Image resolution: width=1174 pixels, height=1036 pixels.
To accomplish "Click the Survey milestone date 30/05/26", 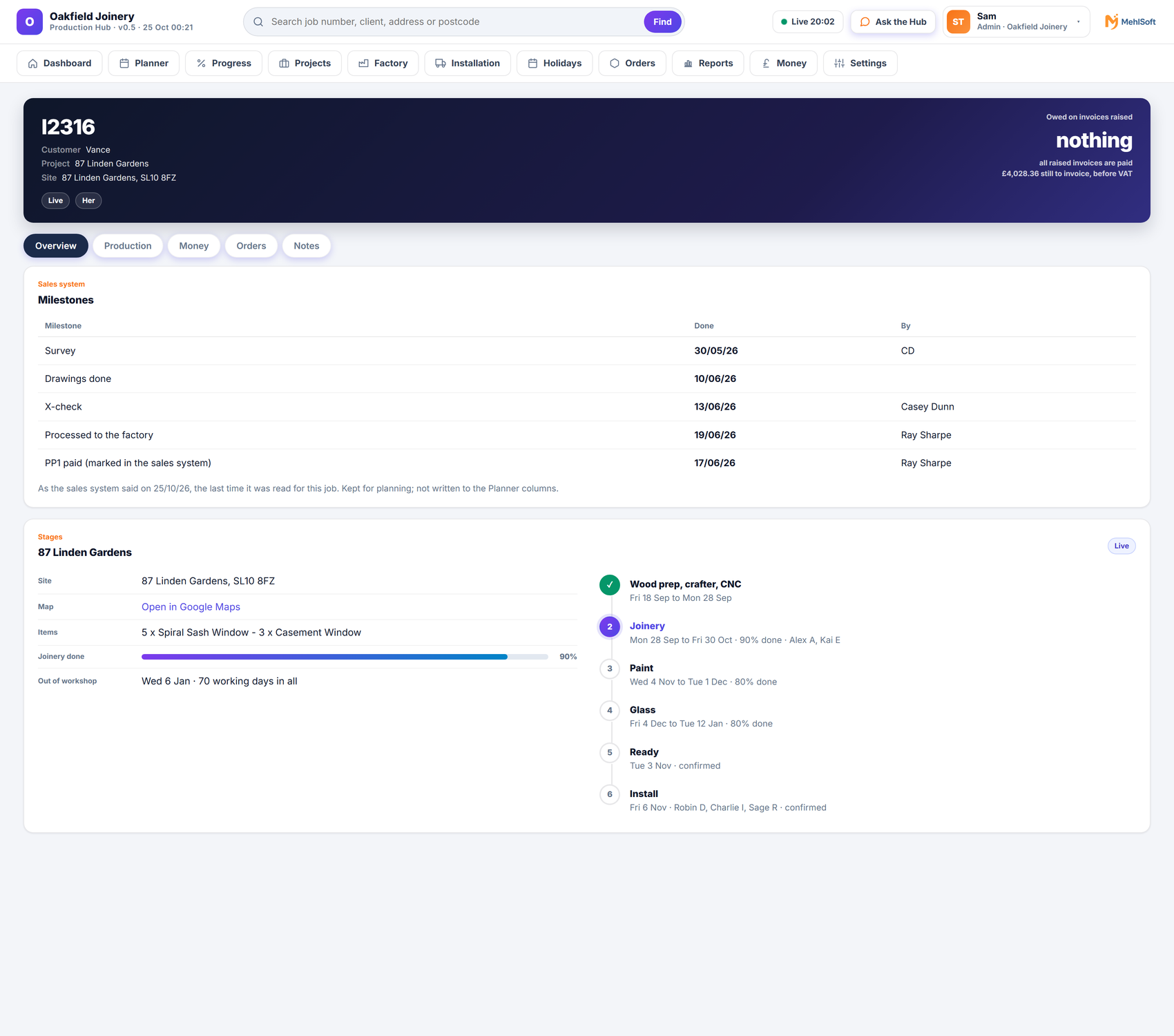I will click(x=716, y=351).
